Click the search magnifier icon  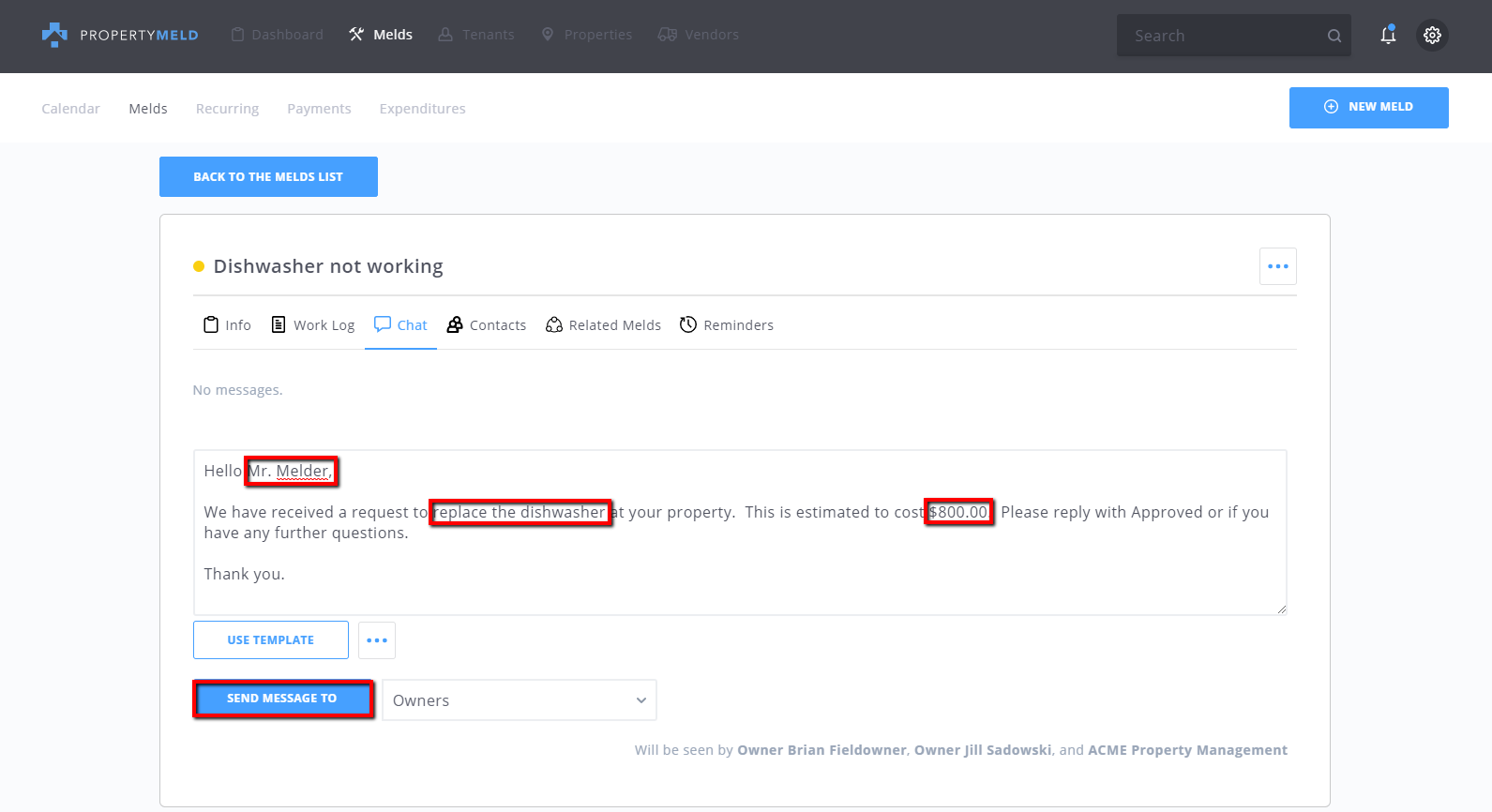tap(1334, 36)
